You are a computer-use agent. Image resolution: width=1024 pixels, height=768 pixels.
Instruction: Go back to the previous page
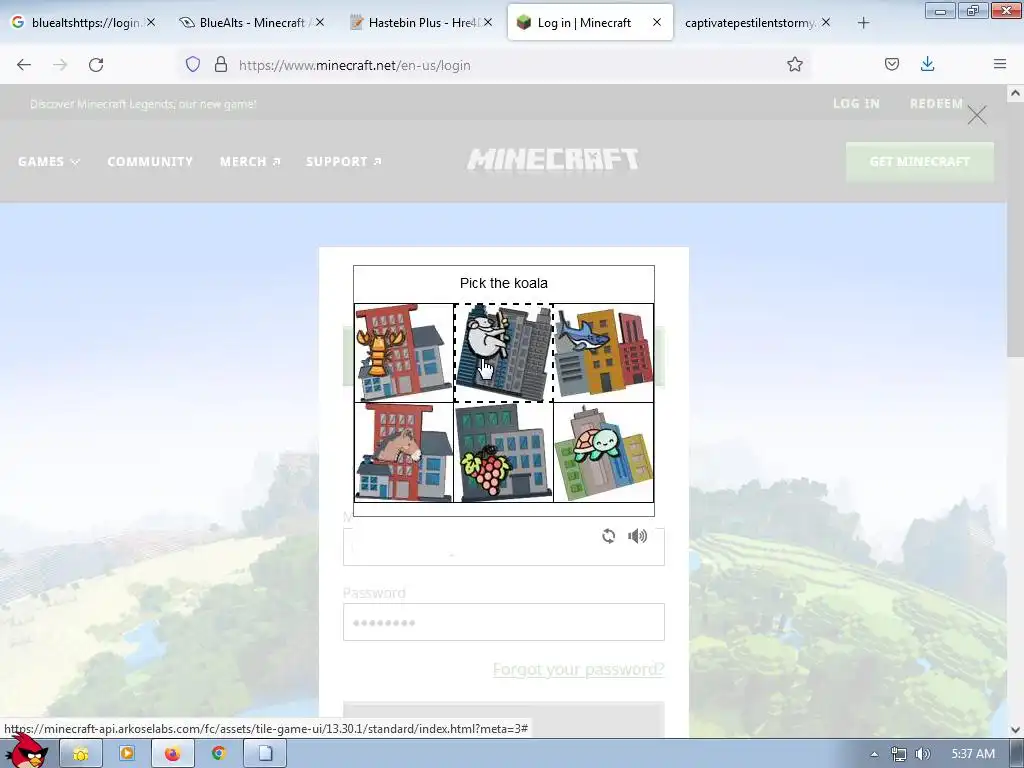coord(24,65)
